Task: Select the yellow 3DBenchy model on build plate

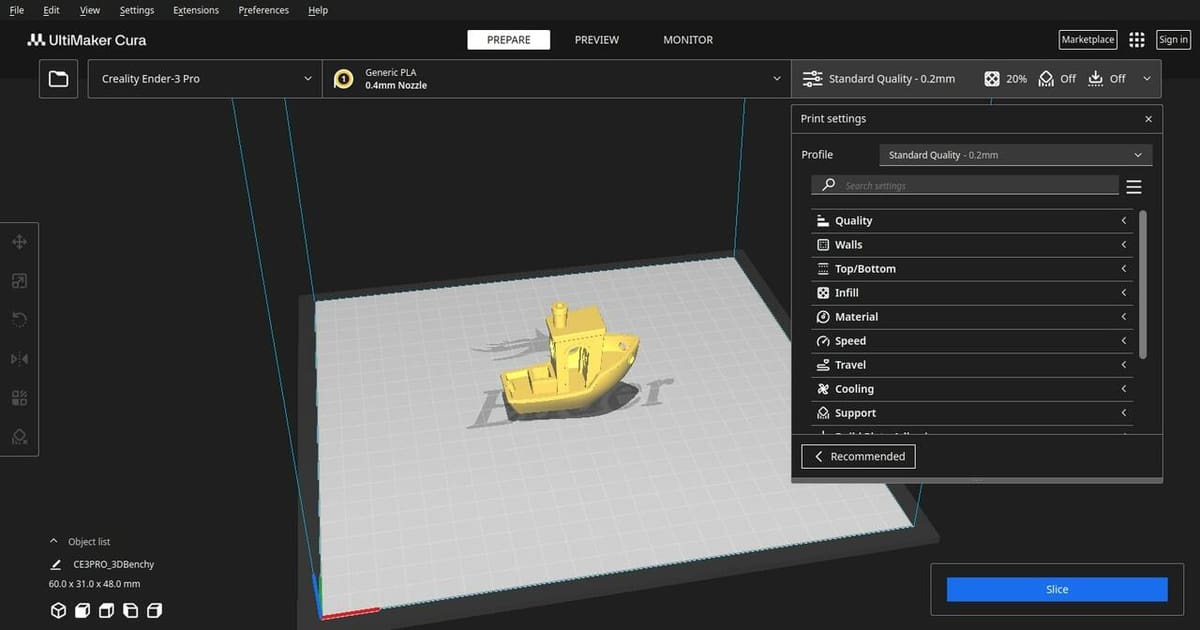Action: 570,360
